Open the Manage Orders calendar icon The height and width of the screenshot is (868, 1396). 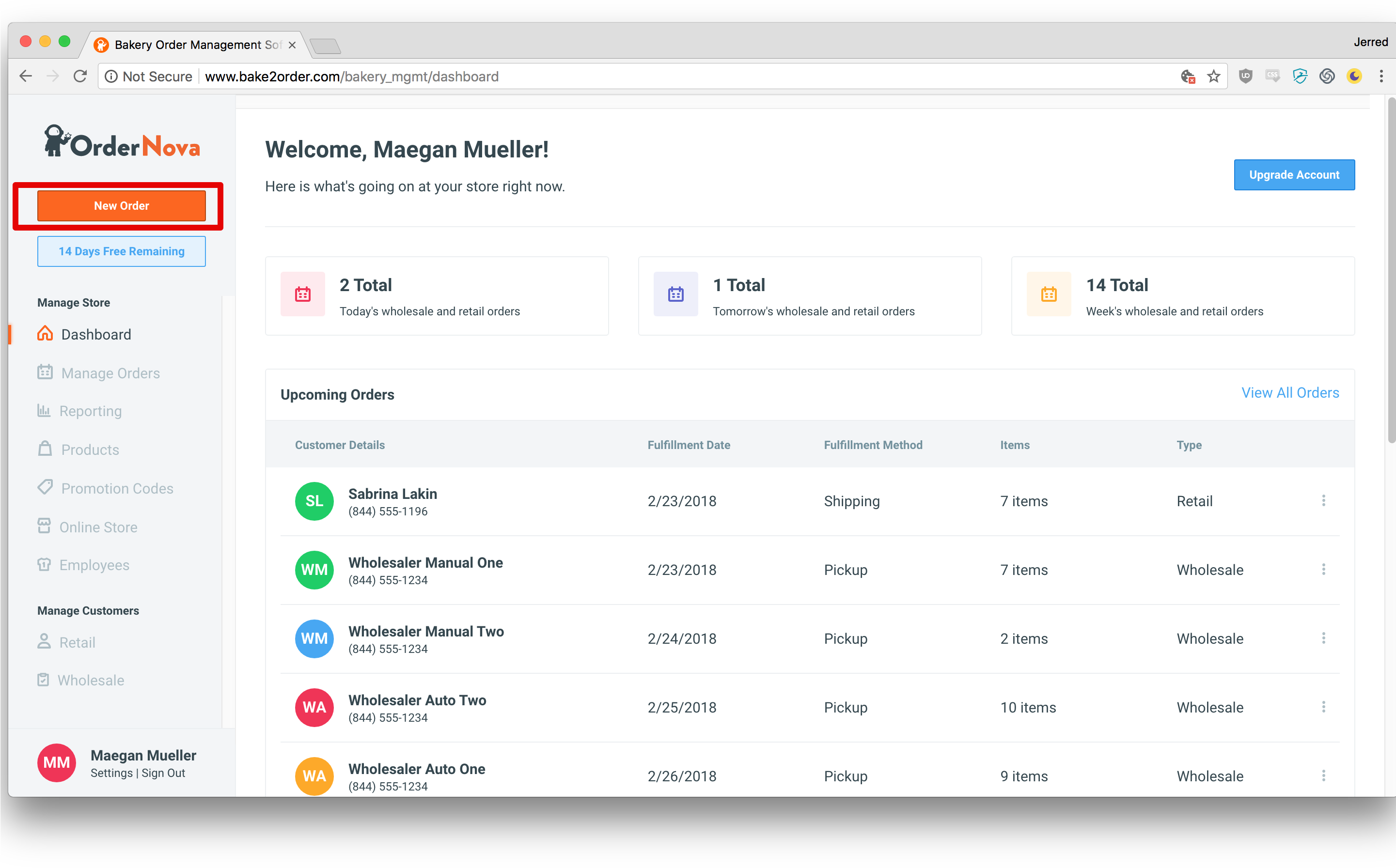click(45, 372)
